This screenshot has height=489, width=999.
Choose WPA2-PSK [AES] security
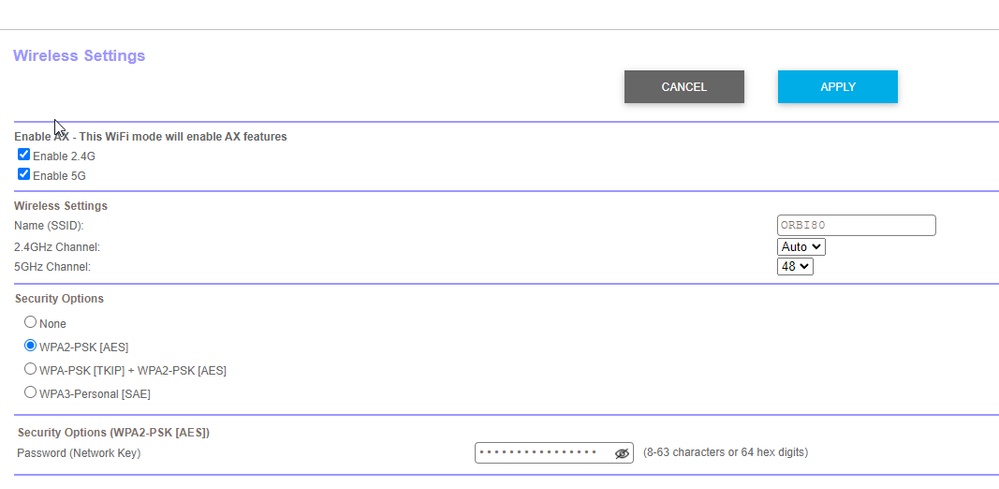(30, 346)
